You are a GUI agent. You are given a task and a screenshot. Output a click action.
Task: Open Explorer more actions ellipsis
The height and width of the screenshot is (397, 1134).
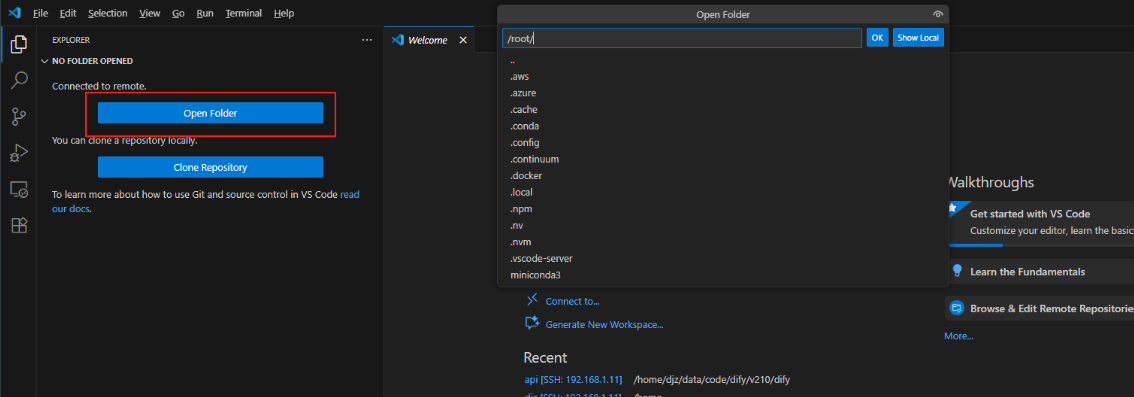(x=367, y=40)
